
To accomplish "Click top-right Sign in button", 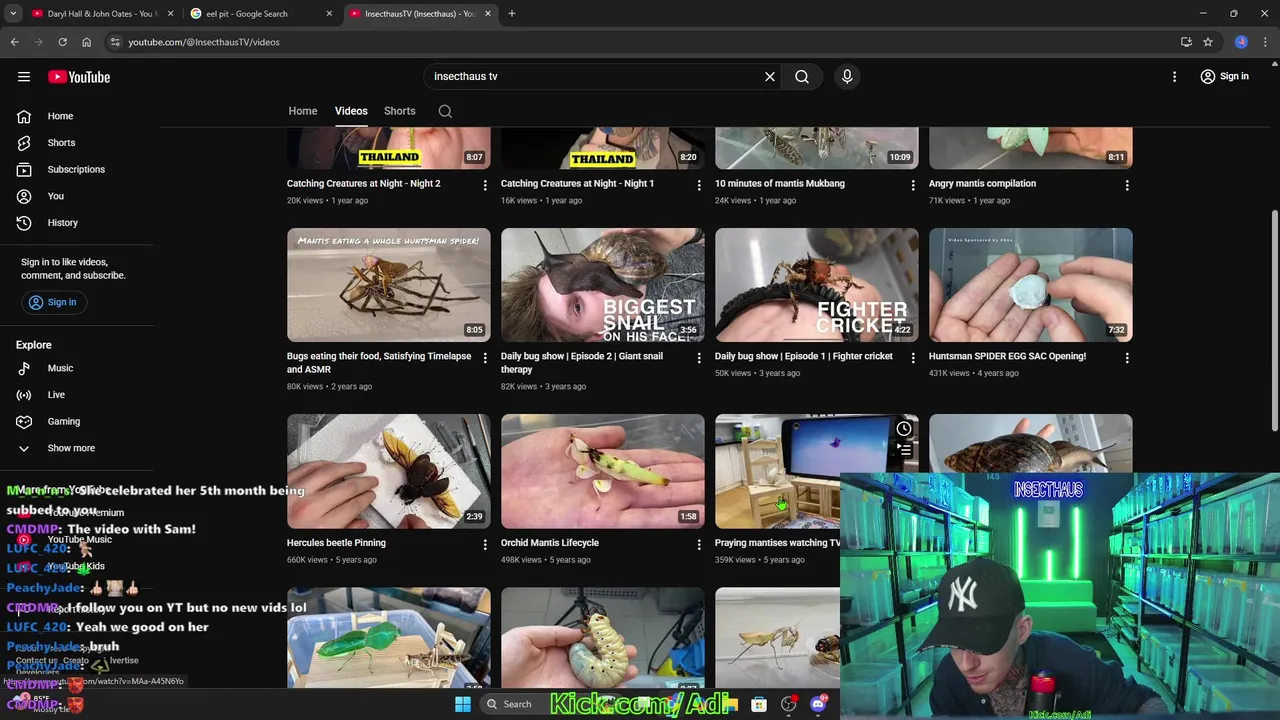I will [1225, 76].
